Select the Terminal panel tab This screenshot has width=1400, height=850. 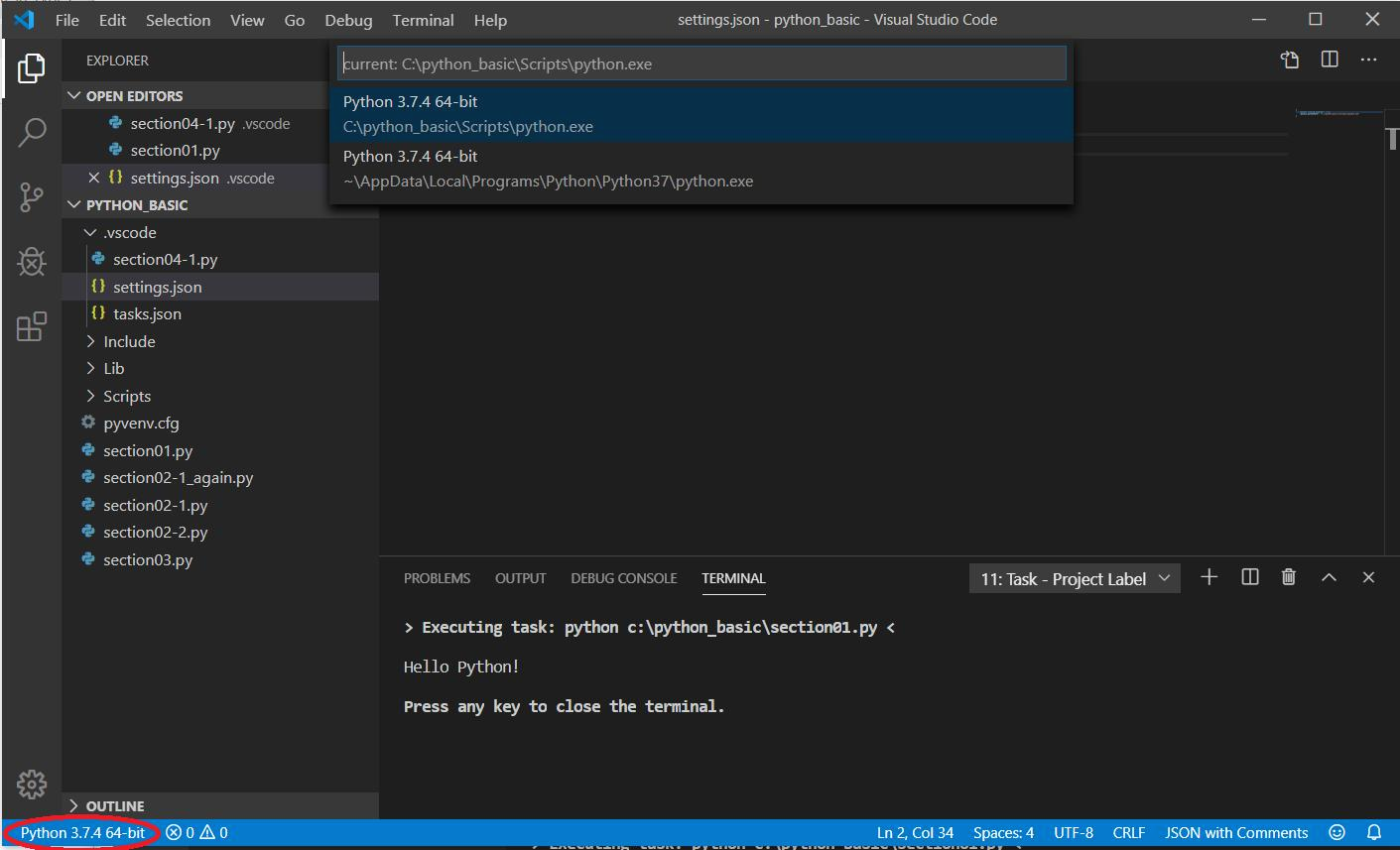pyautogui.click(x=733, y=578)
